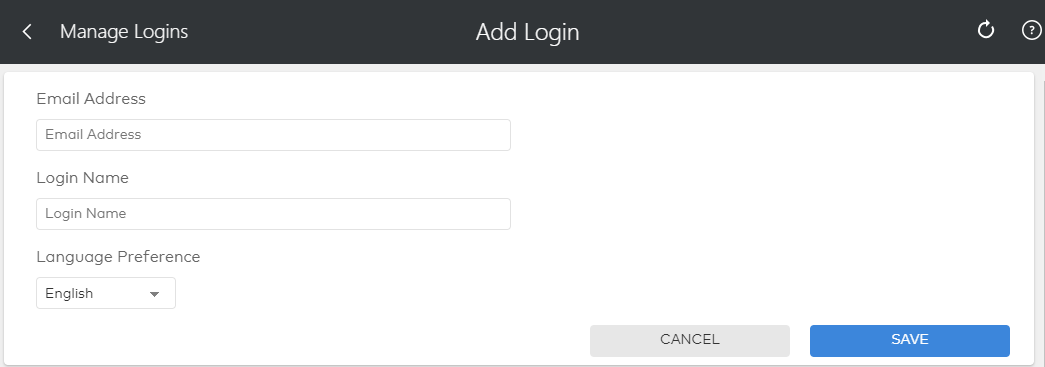Open help via the question mark icon

point(1031,31)
